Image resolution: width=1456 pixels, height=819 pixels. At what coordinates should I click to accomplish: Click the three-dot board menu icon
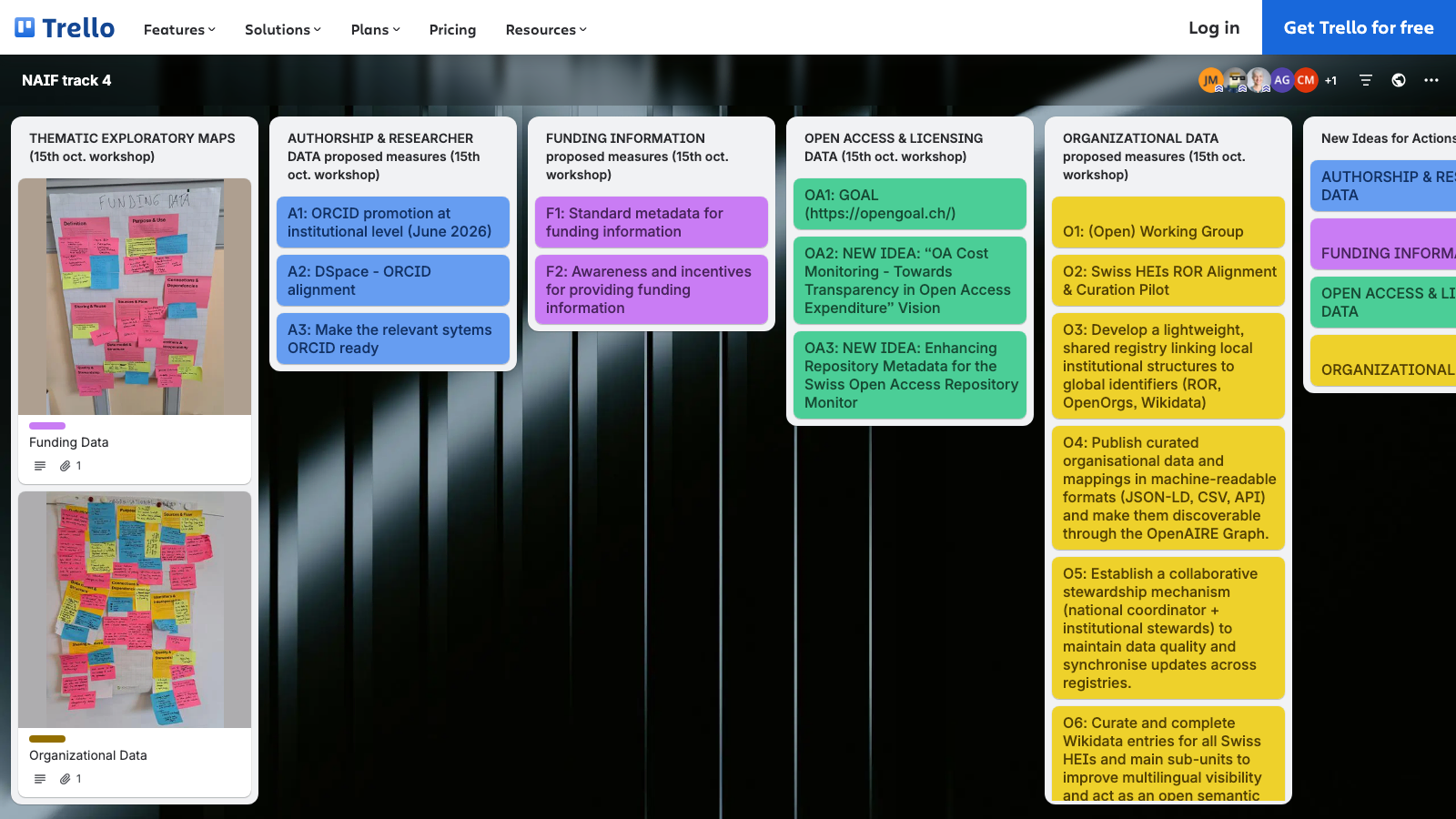click(1431, 80)
